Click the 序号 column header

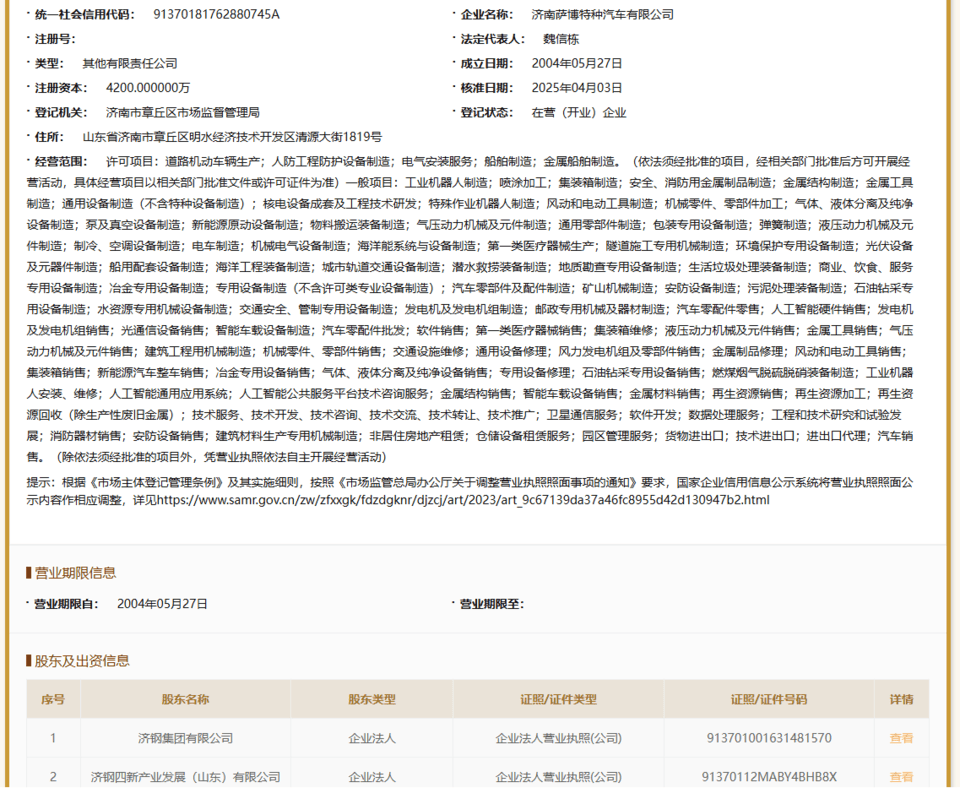tap(53, 699)
